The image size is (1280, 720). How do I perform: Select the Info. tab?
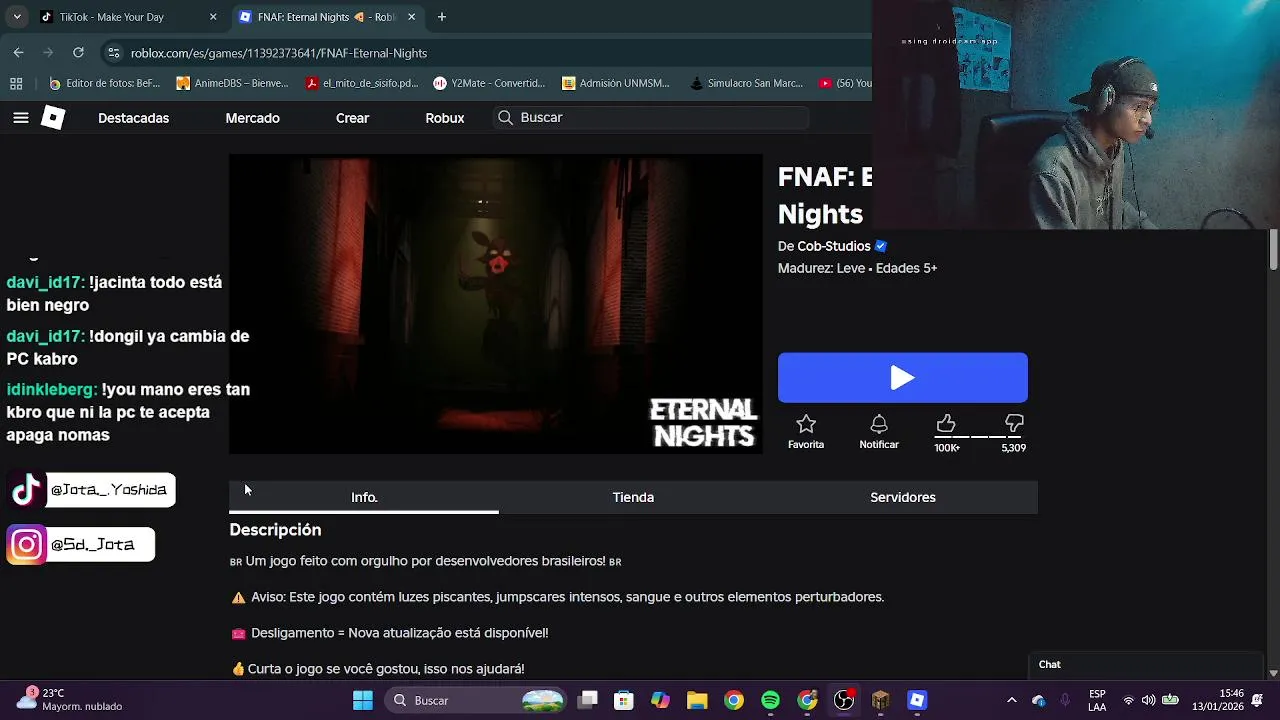point(364,497)
